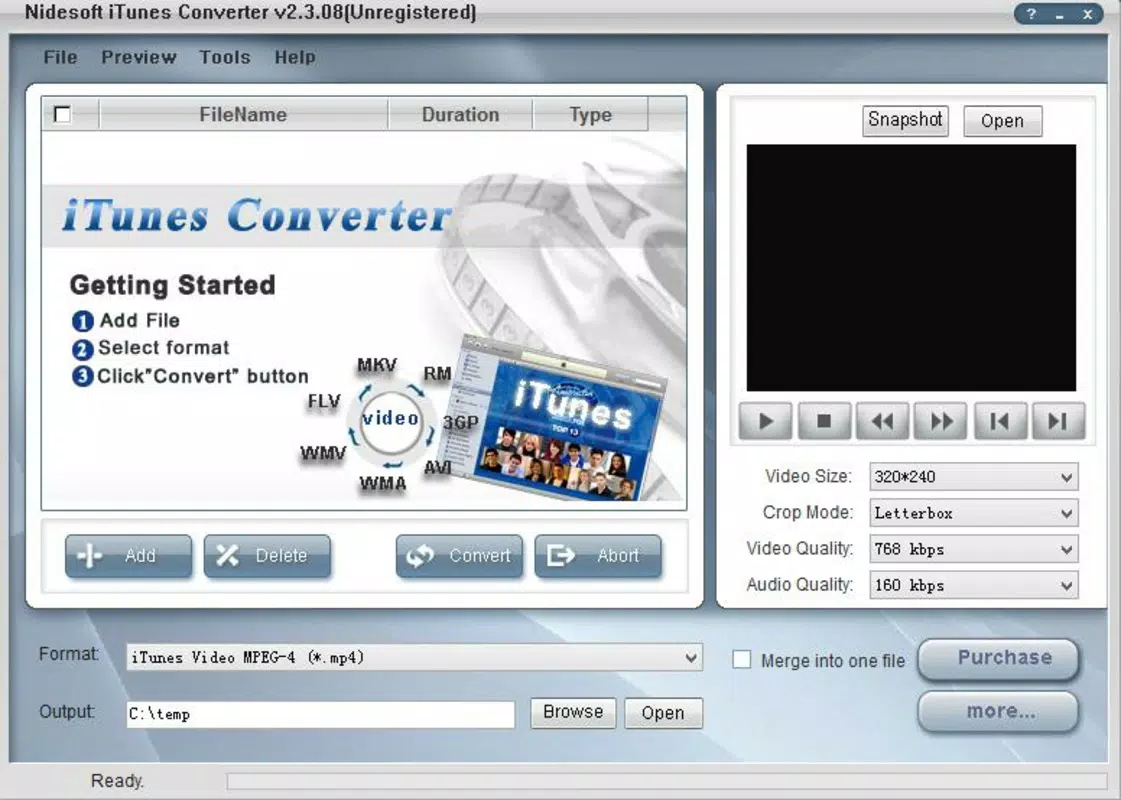Click the Type column header
Screen dimensions: 1121x800
pyautogui.click(x=591, y=114)
